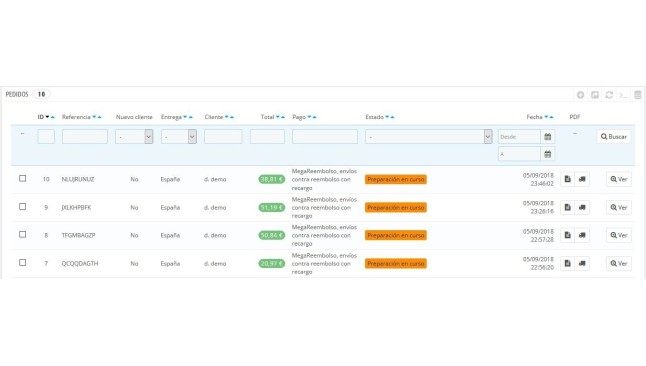Focus the Cliente filter field

[x=223, y=136]
